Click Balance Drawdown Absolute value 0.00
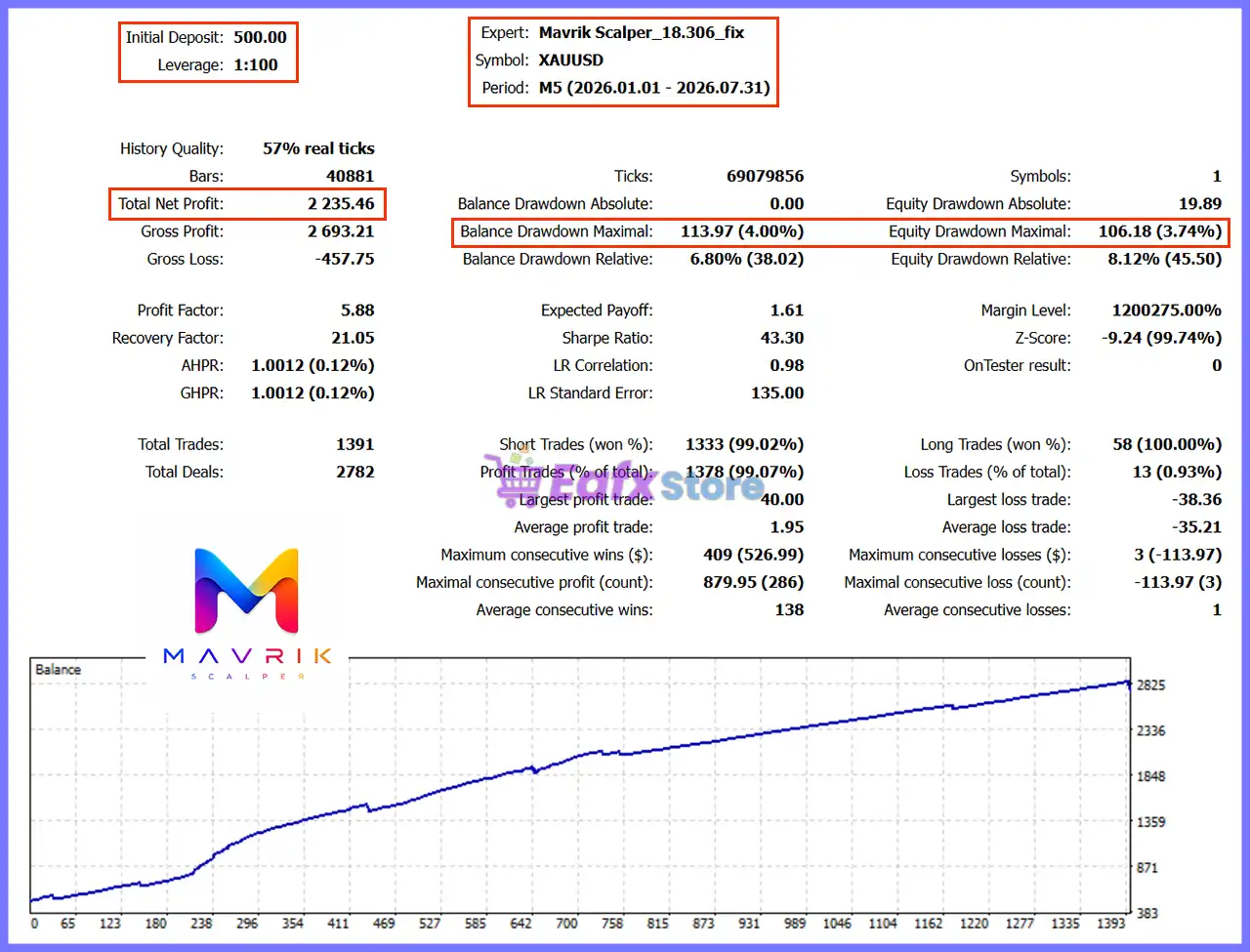The width and height of the screenshot is (1250, 952). point(787,203)
